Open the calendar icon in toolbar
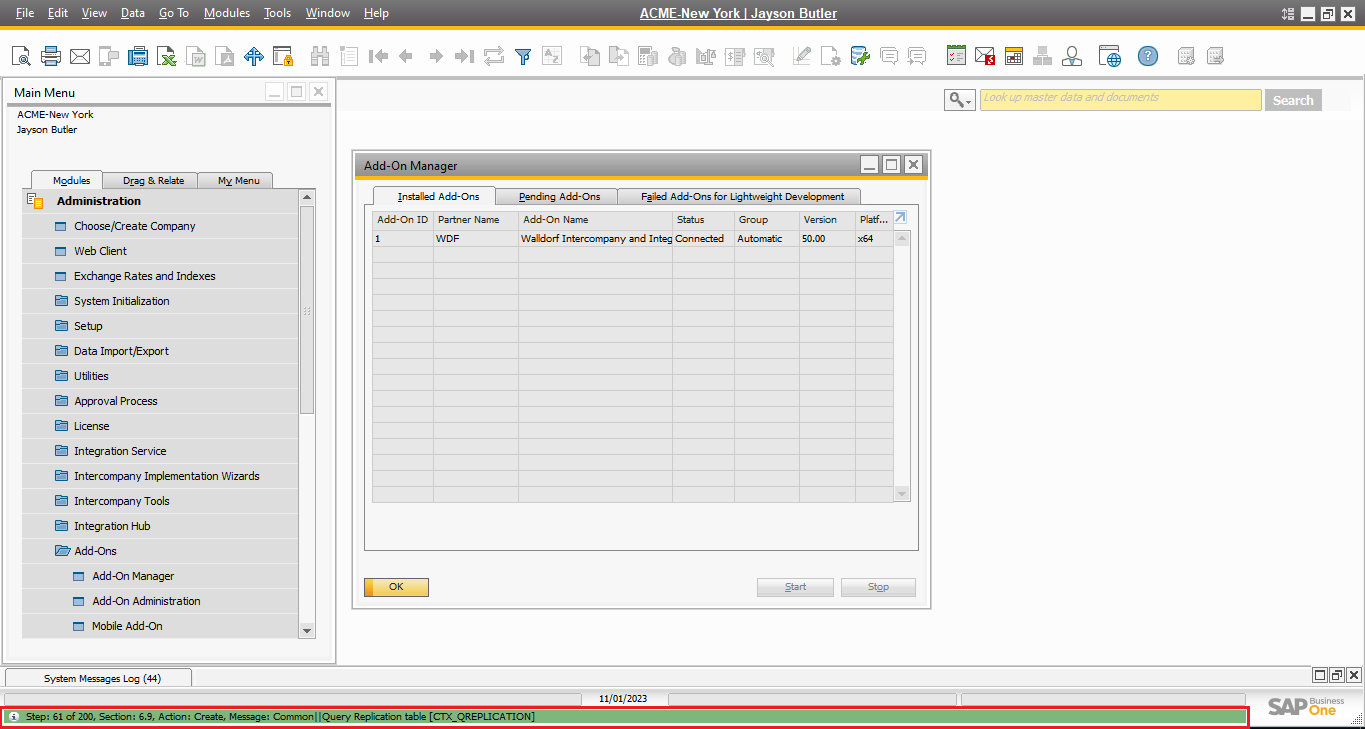The image size is (1365, 729). 1014,56
